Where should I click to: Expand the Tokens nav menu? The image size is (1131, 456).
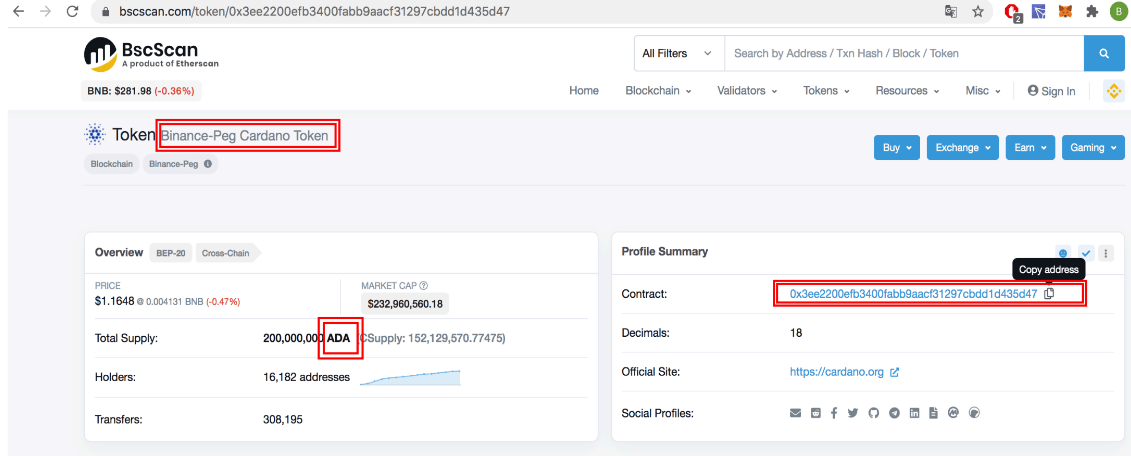tap(827, 91)
